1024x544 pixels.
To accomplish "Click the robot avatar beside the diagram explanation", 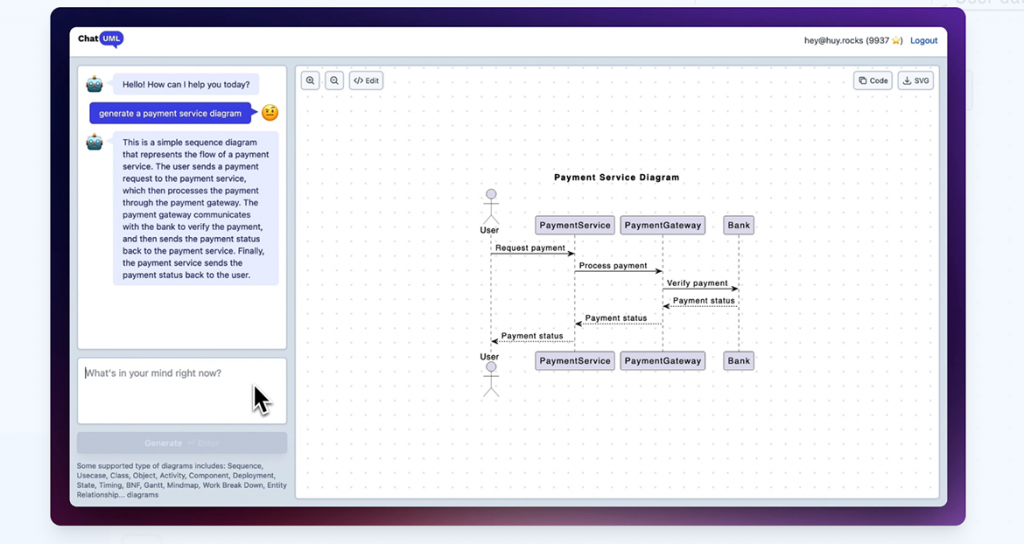I will click(x=95, y=142).
